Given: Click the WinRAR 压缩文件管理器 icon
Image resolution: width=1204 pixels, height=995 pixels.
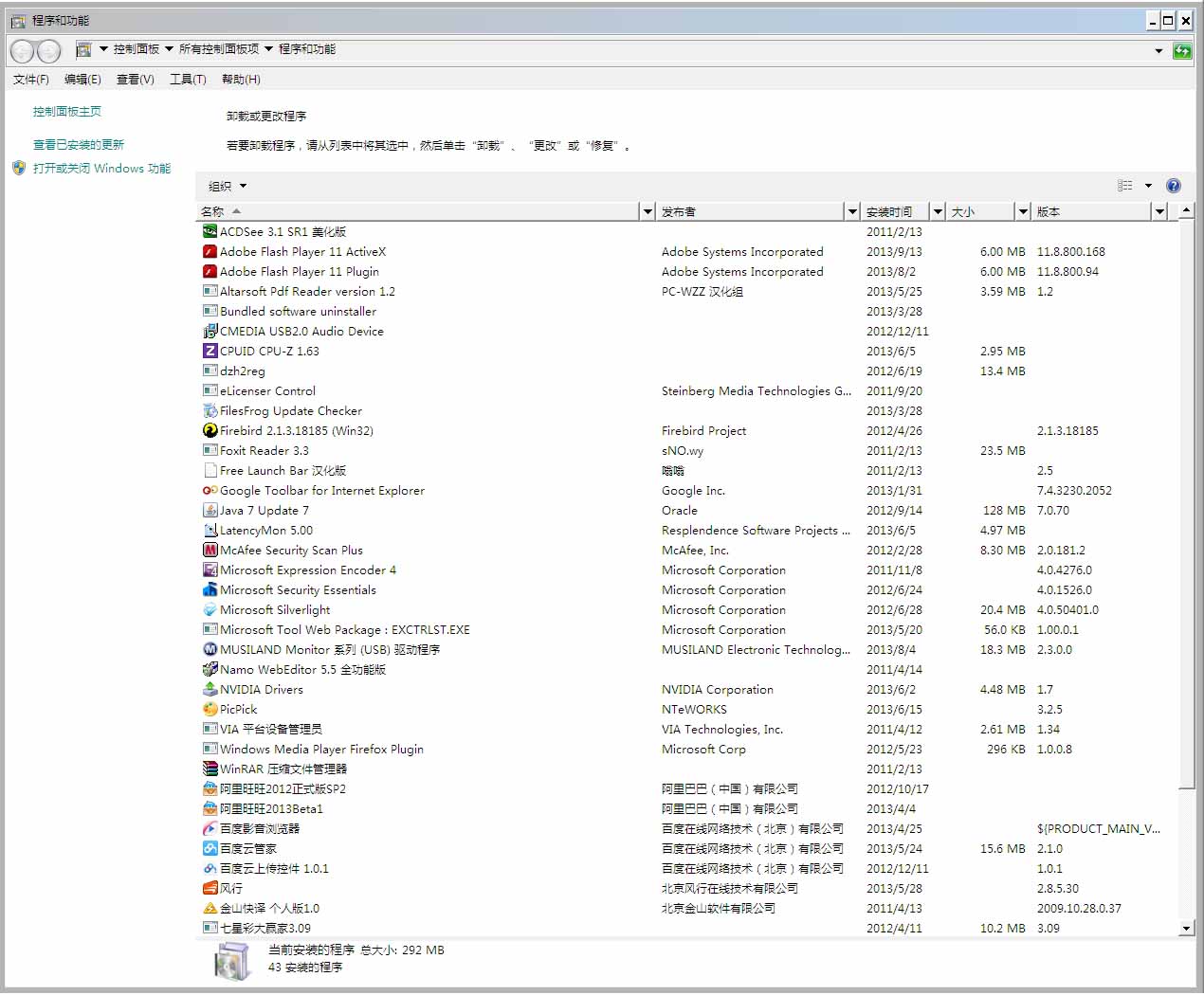Looking at the screenshot, I should 210,769.
